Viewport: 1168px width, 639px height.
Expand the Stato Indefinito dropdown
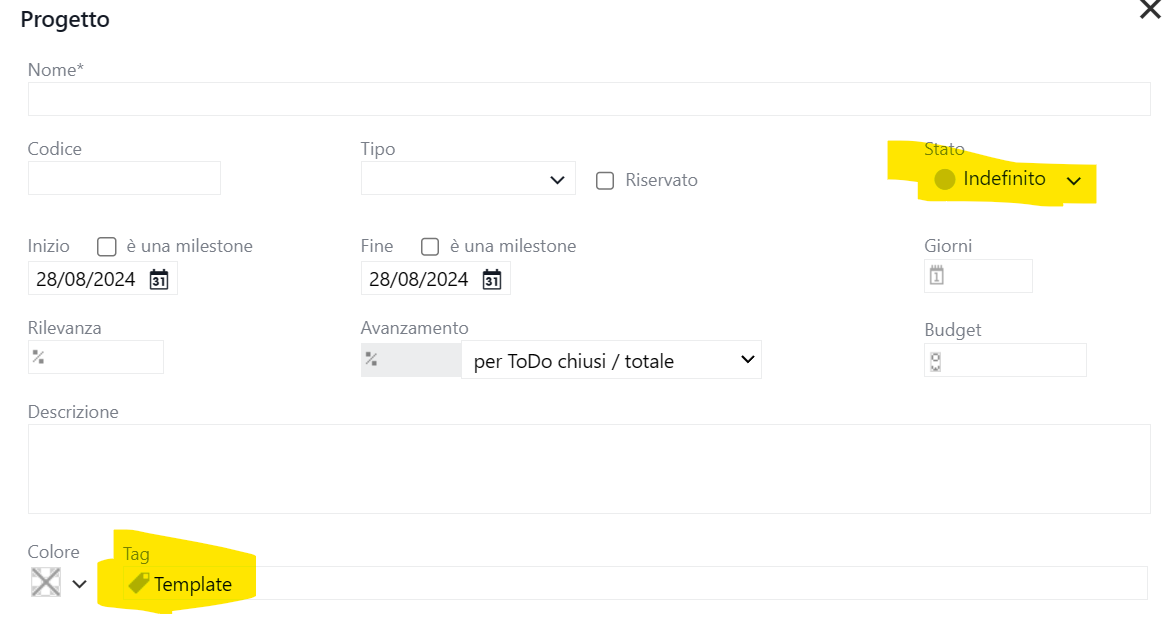click(1074, 181)
